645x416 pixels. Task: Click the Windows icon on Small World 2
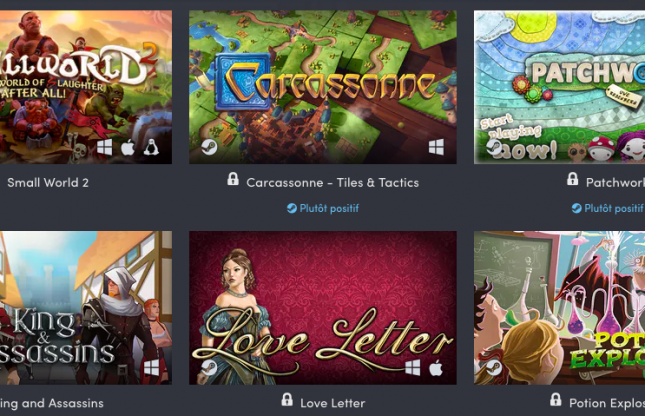(104, 147)
